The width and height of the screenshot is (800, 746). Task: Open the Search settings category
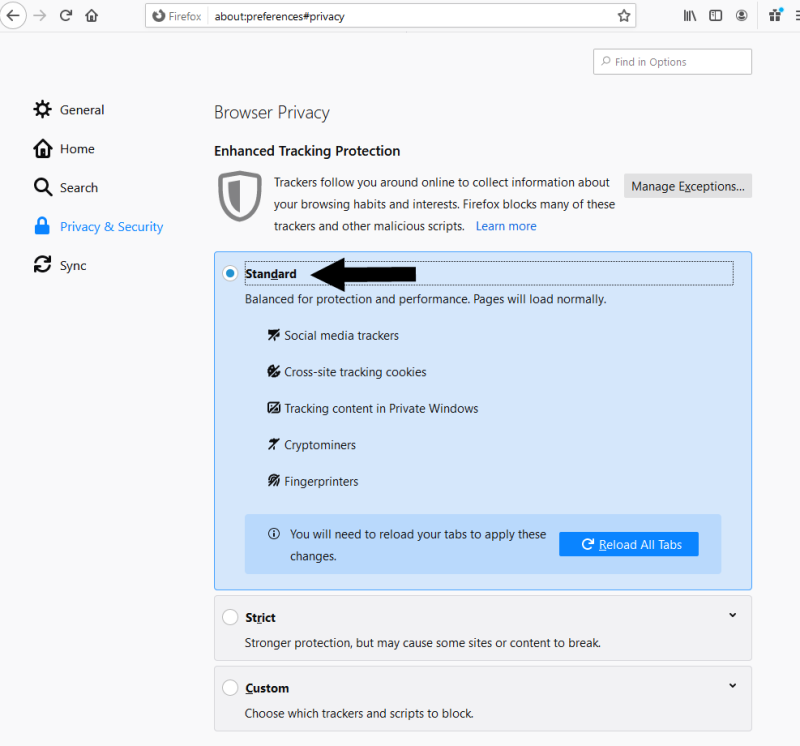[65, 187]
